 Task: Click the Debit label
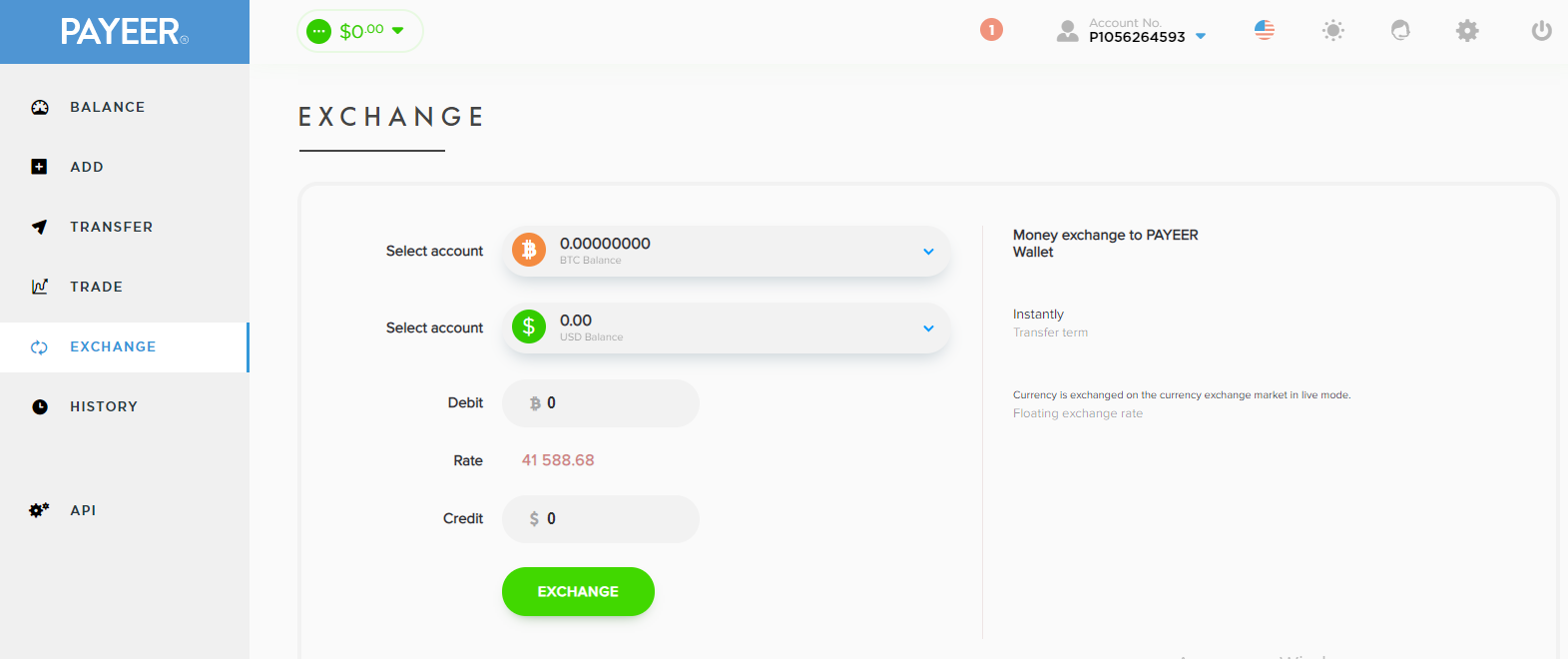click(465, 403)
